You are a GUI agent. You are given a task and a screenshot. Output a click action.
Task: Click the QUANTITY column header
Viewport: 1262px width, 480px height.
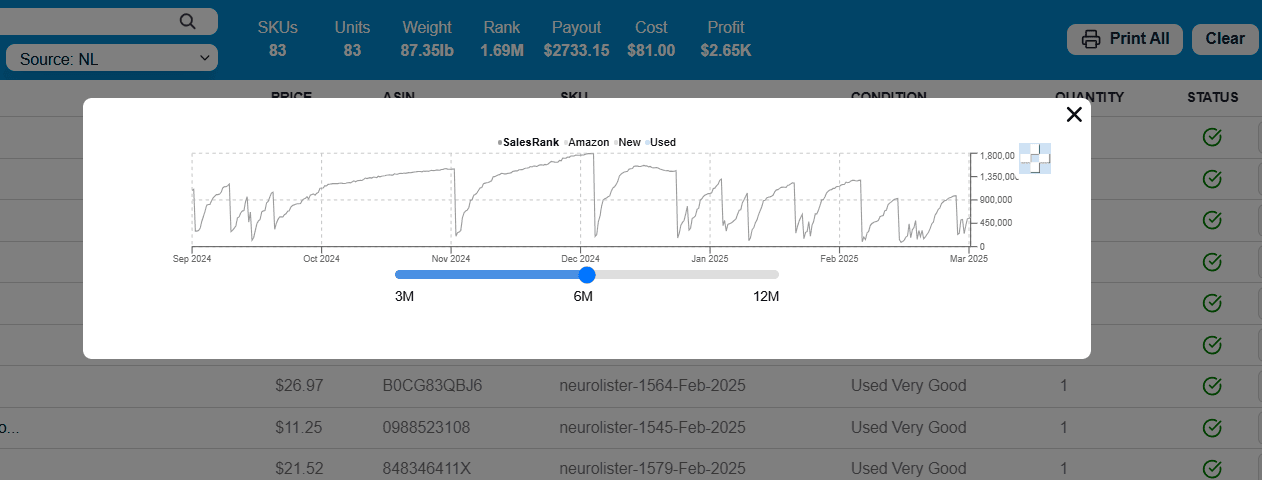[x=1089, y=97]
